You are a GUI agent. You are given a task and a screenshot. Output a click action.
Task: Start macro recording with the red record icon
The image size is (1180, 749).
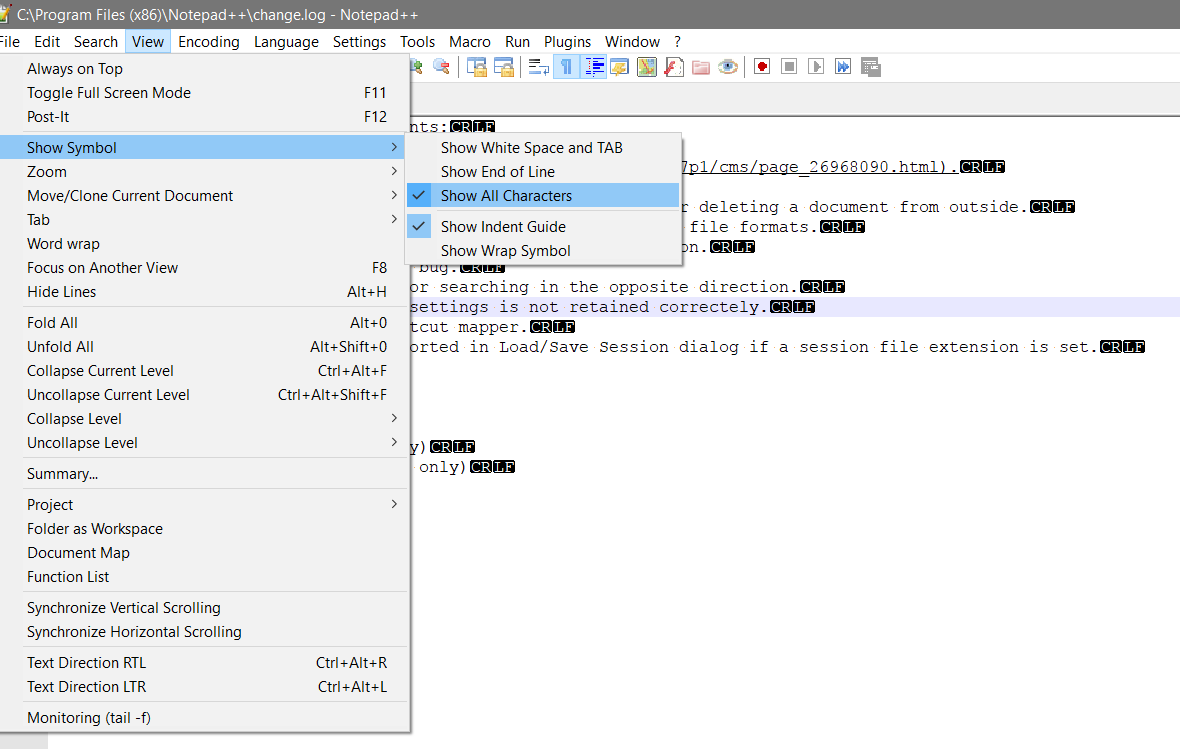click(760, 66)
